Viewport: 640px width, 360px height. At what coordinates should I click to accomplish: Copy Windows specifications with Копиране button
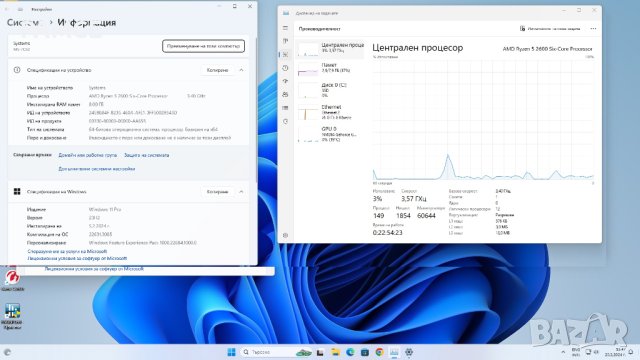click(217, 192)
